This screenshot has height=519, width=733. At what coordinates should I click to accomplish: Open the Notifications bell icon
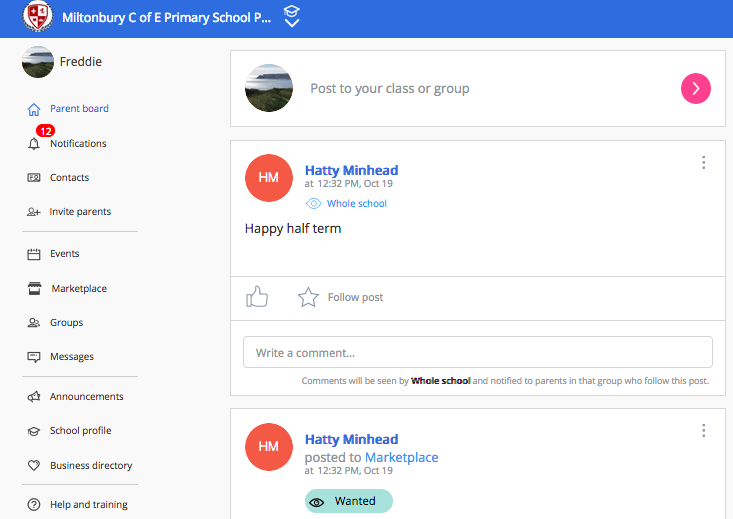click(34, 144)
